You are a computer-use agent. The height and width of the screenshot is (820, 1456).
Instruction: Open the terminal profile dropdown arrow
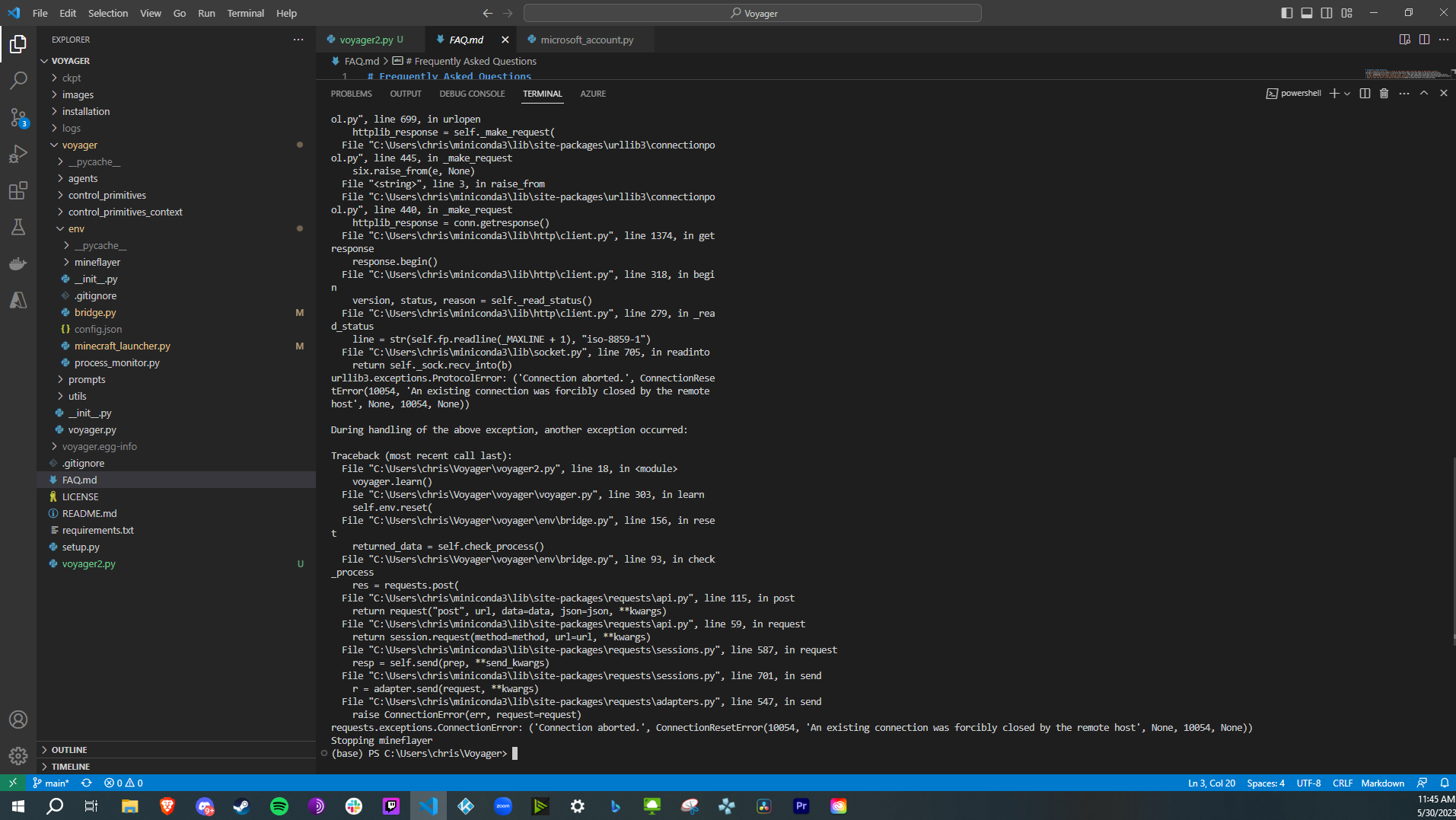1347,93
